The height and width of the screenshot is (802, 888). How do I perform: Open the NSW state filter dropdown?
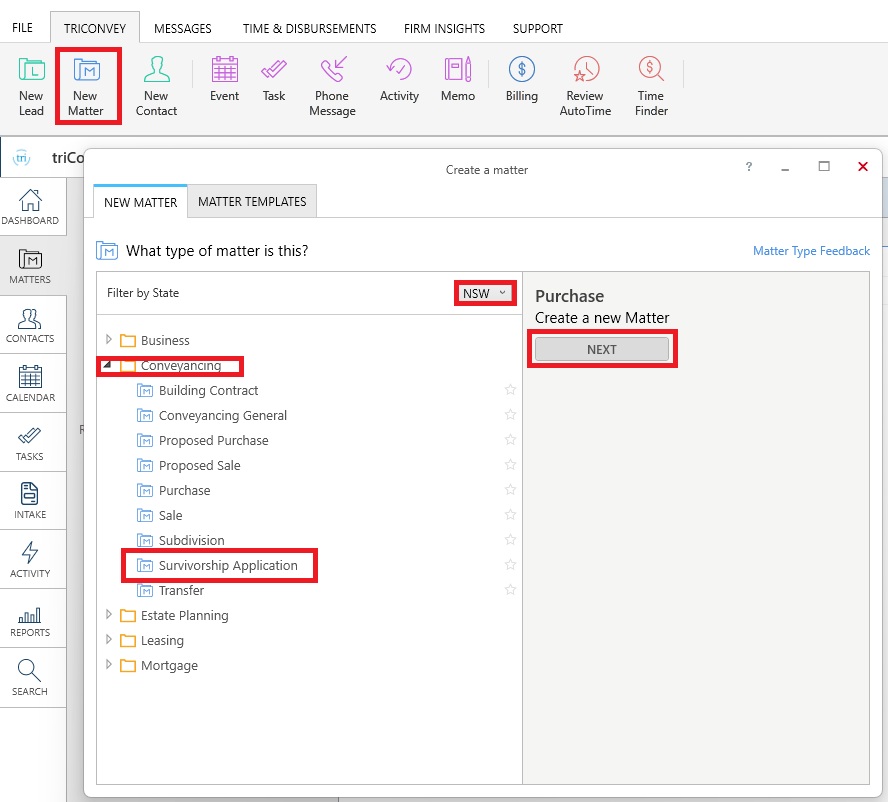(486, 293)
